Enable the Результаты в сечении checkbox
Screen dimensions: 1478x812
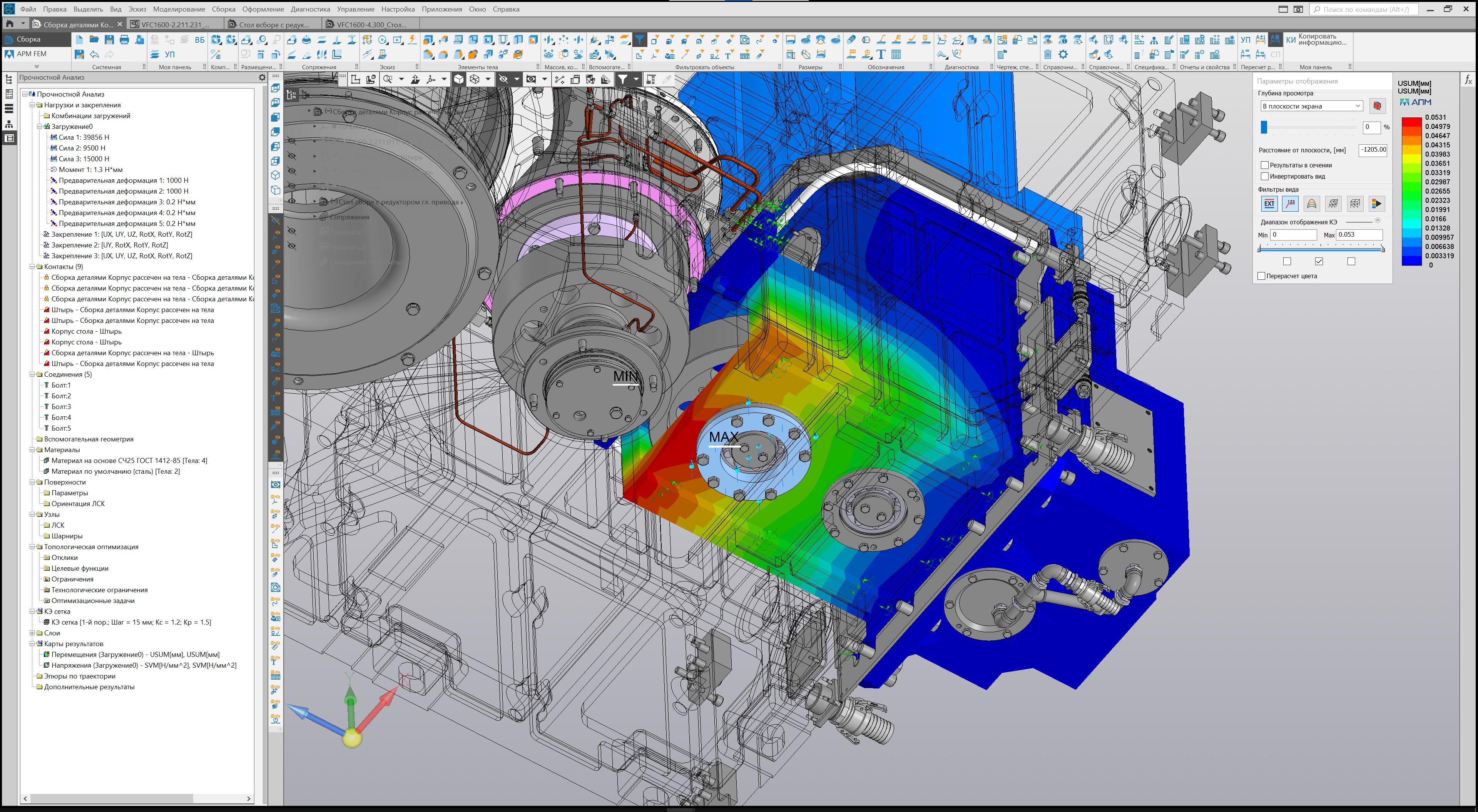tap(1264, 165)
